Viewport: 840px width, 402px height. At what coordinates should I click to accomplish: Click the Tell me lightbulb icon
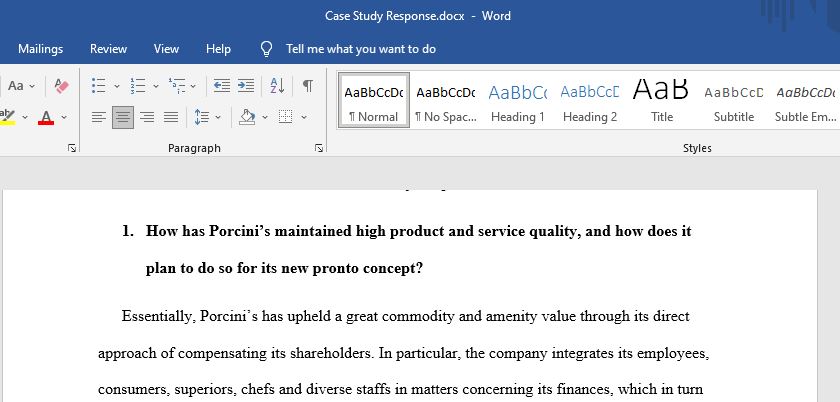point(266,49)
